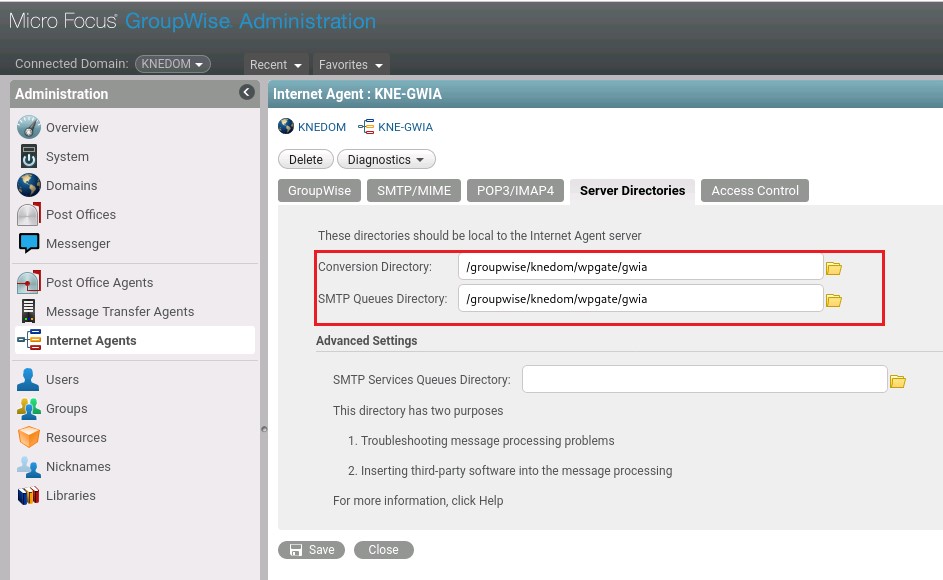Click the Groups people icon
Screen dimensions: 943x580
28,408
